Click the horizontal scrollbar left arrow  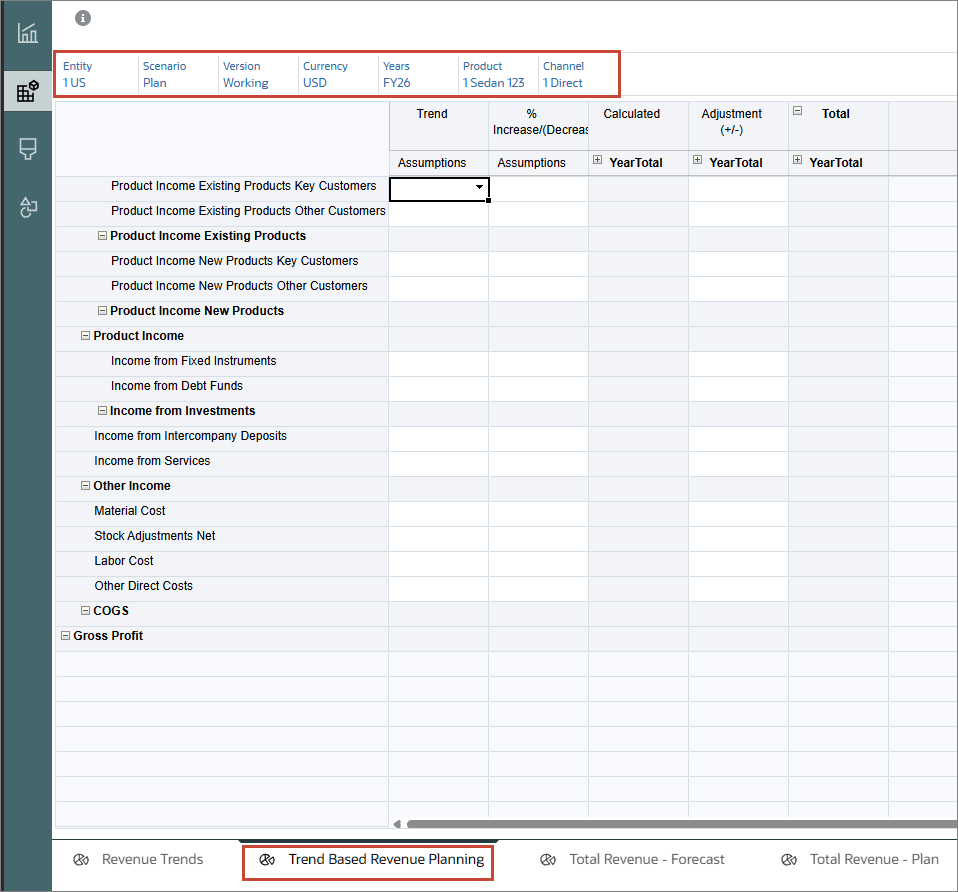397,824
